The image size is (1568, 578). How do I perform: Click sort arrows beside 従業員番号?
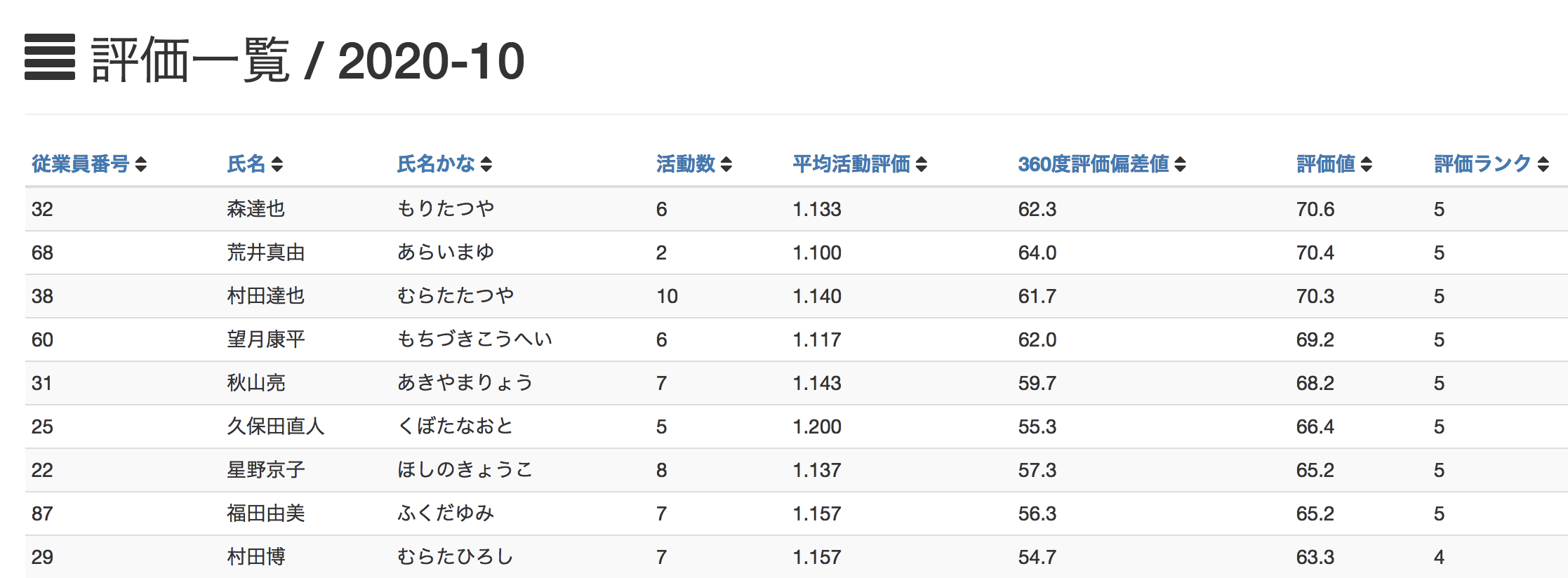[141, 164]
